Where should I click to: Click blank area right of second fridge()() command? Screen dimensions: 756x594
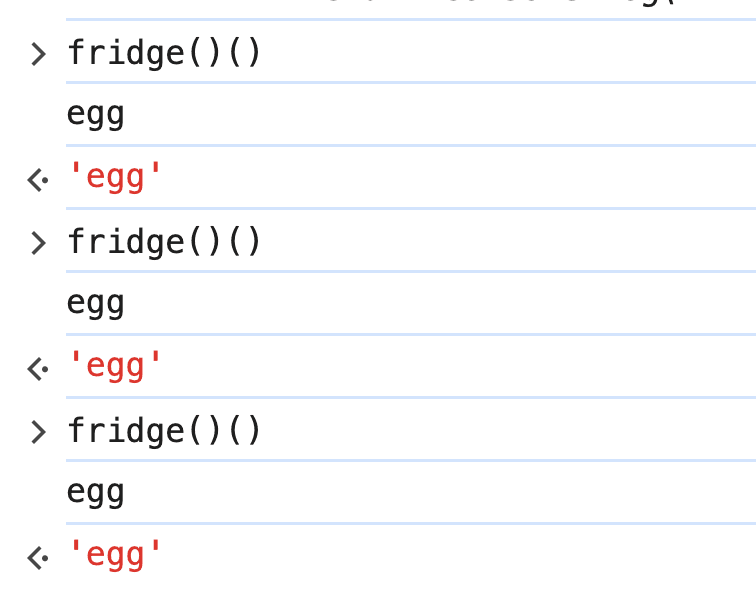coord(500,241)
